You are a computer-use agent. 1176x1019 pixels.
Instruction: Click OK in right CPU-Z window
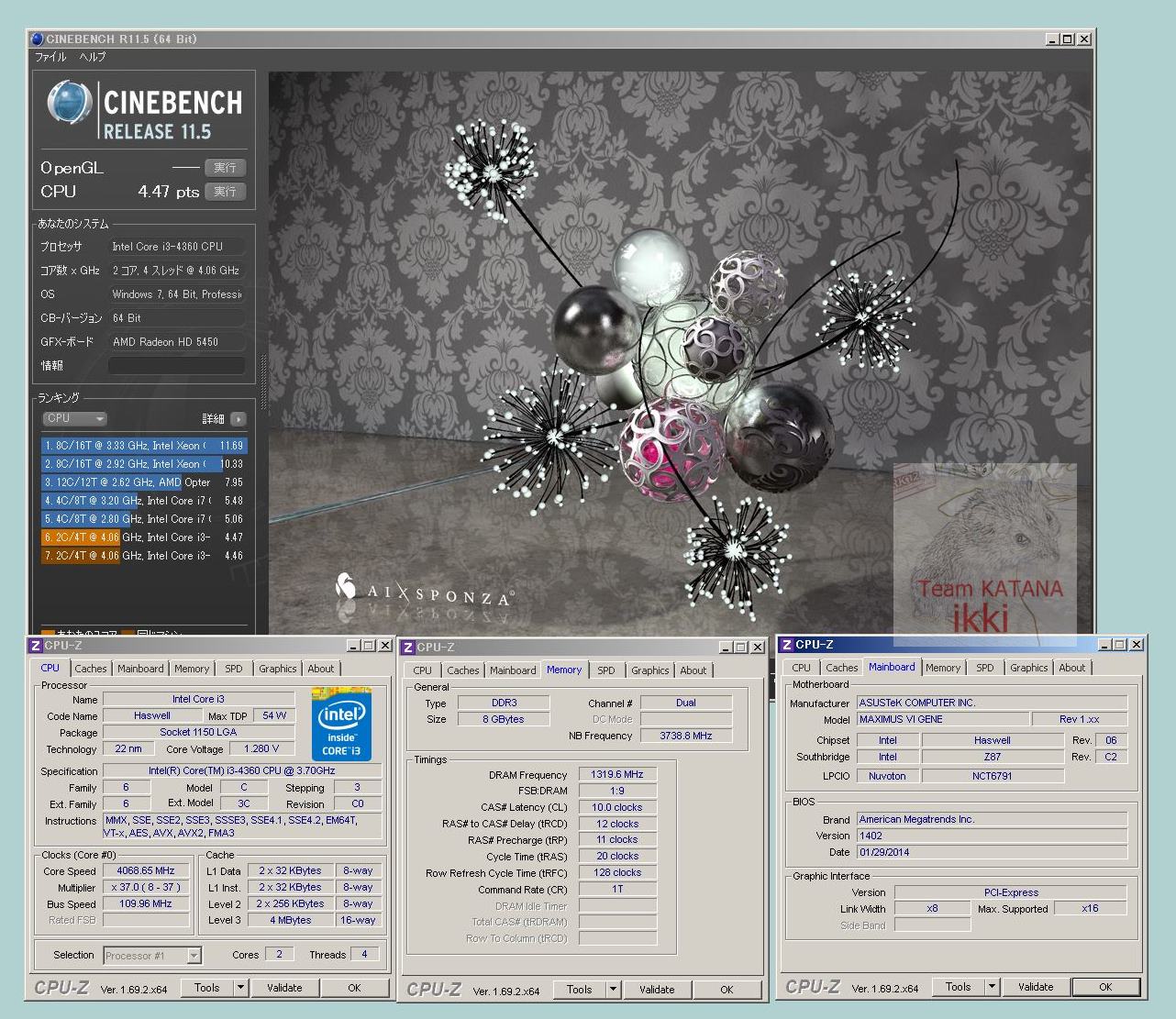click(x=1105, y=987)
